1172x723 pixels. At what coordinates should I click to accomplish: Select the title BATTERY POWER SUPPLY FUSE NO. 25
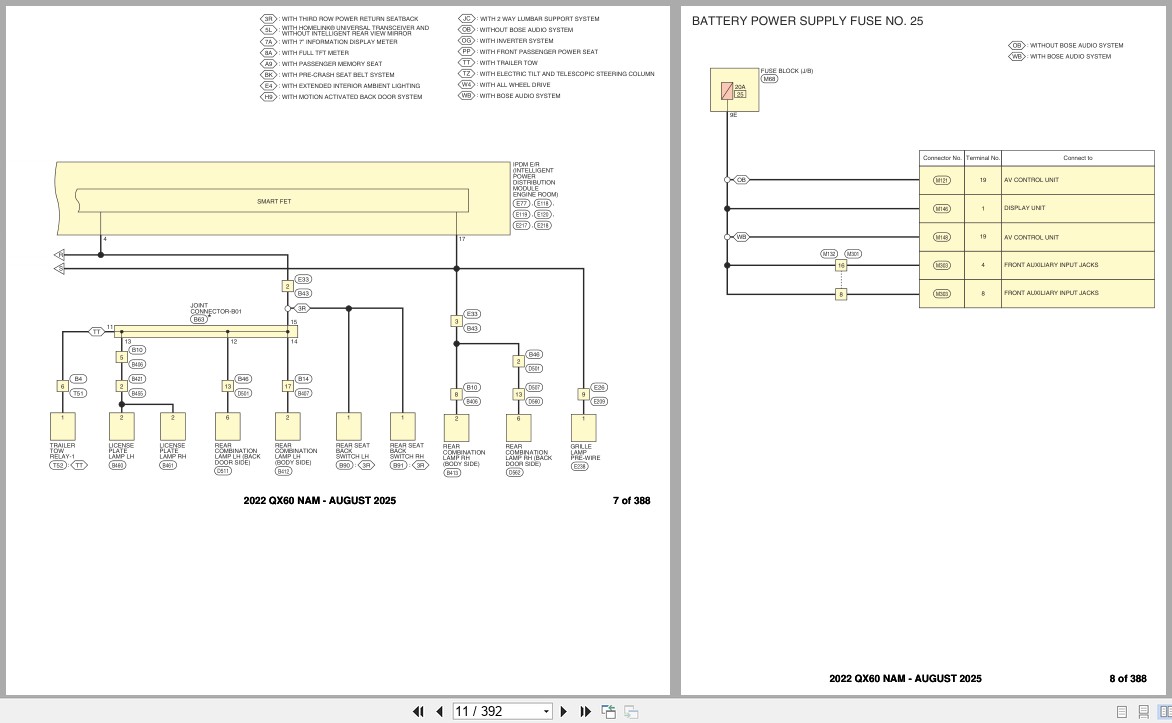(x=807, y=21)
